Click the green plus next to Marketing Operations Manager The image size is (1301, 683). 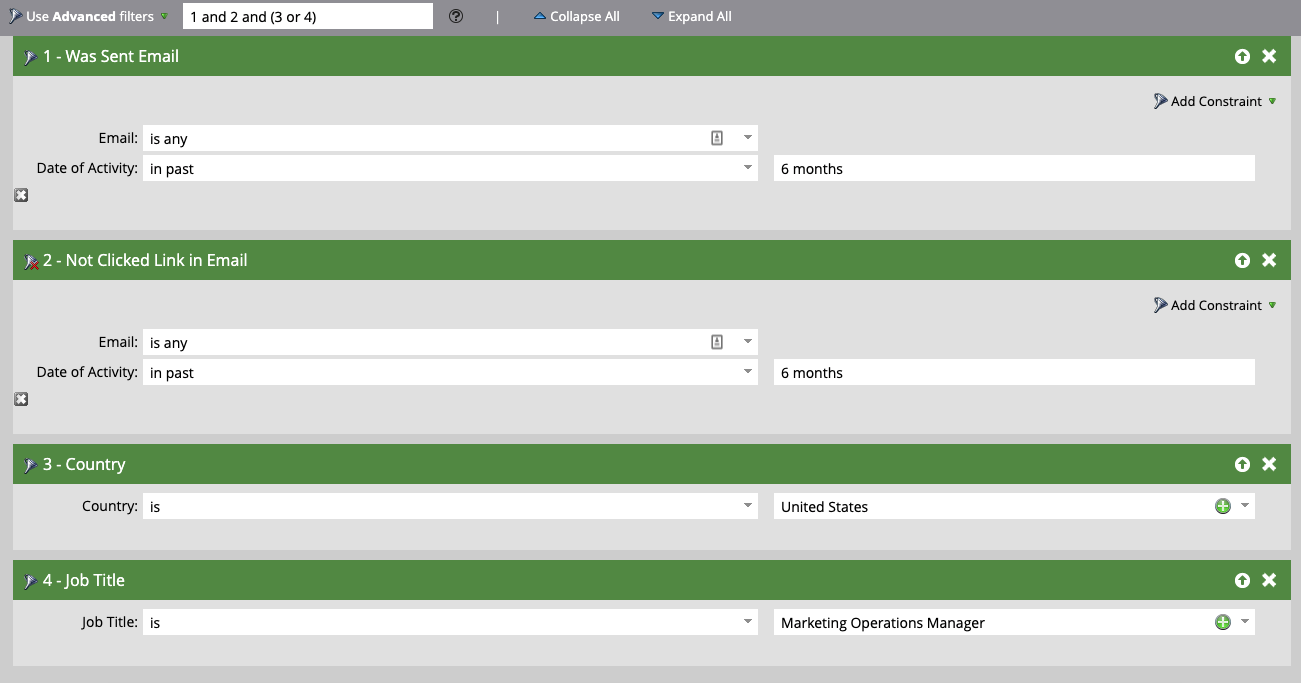click(x=1222, y=622)
